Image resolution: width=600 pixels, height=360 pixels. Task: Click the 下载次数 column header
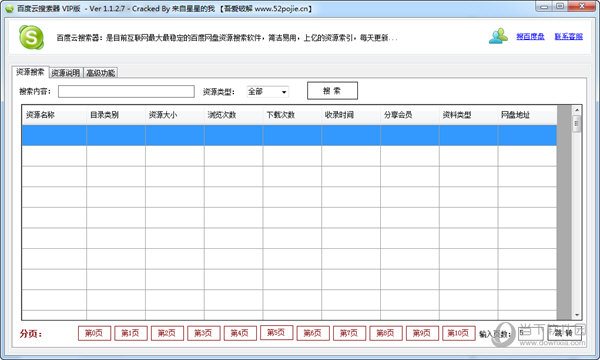292,115
